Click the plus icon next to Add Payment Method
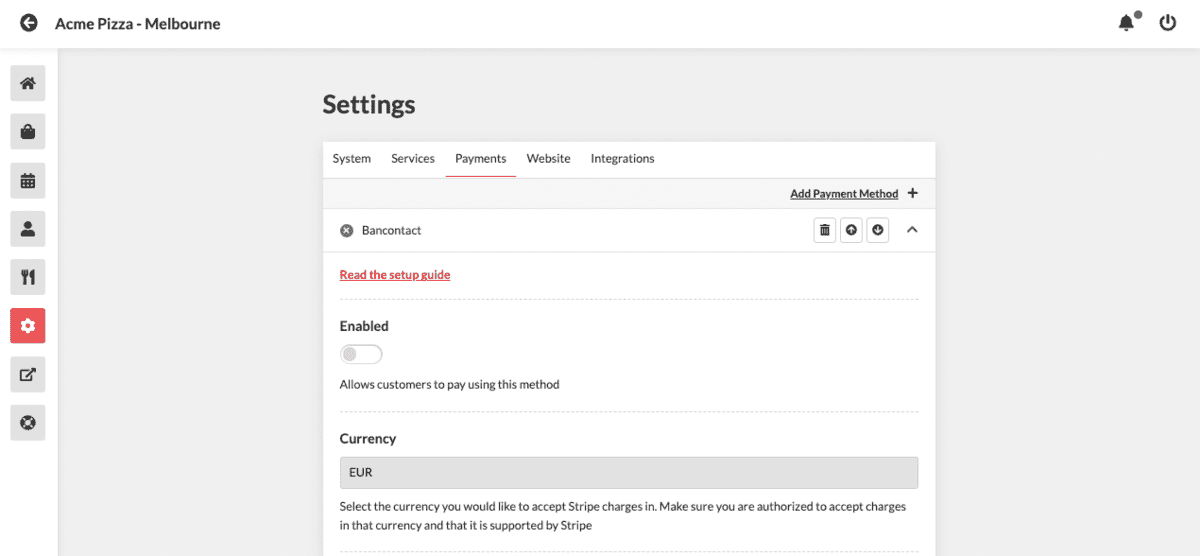Screen dimensions: 1200x556 pyautogui.click(x=913, y=193)
